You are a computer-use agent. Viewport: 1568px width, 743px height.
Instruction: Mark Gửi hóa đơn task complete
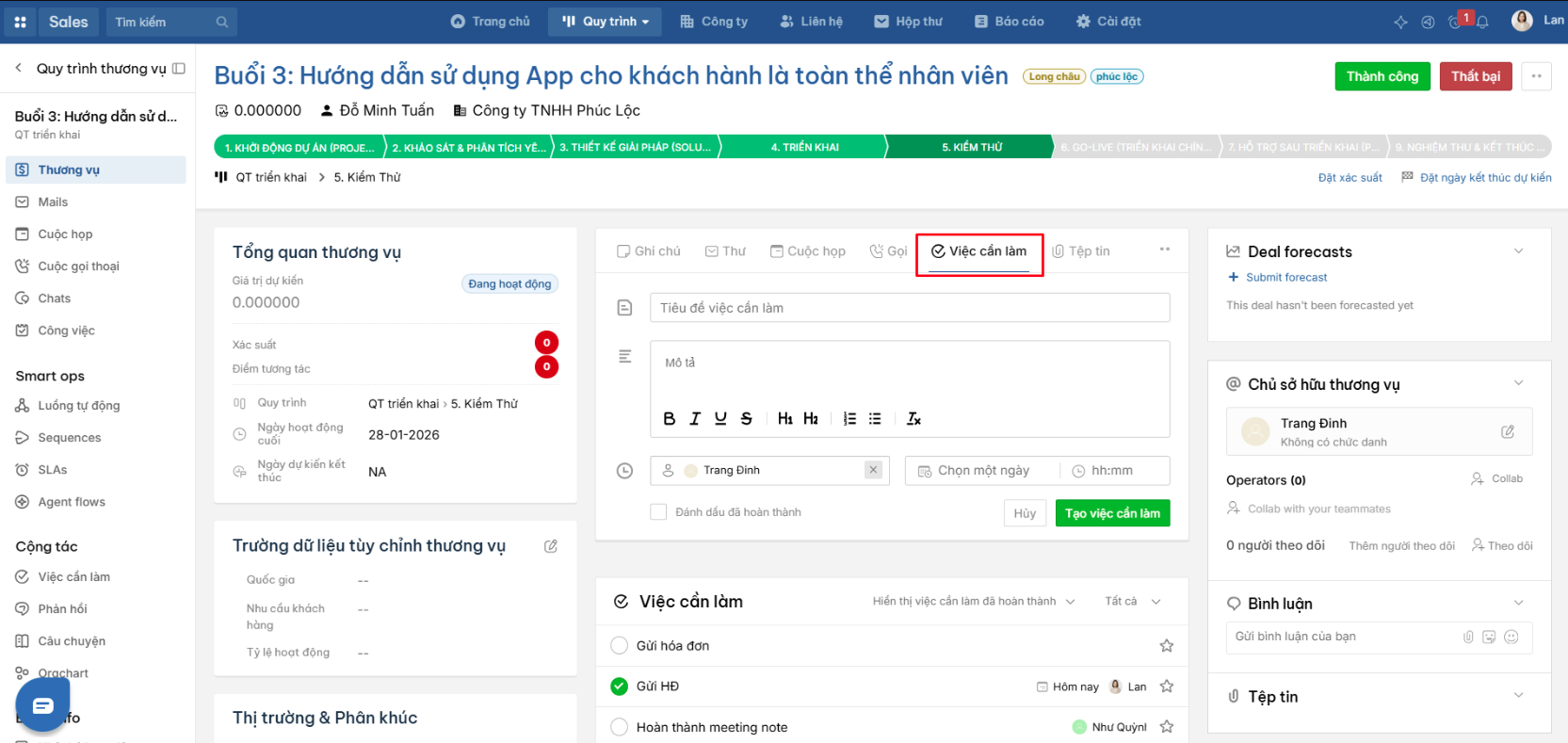coord(619,646)
